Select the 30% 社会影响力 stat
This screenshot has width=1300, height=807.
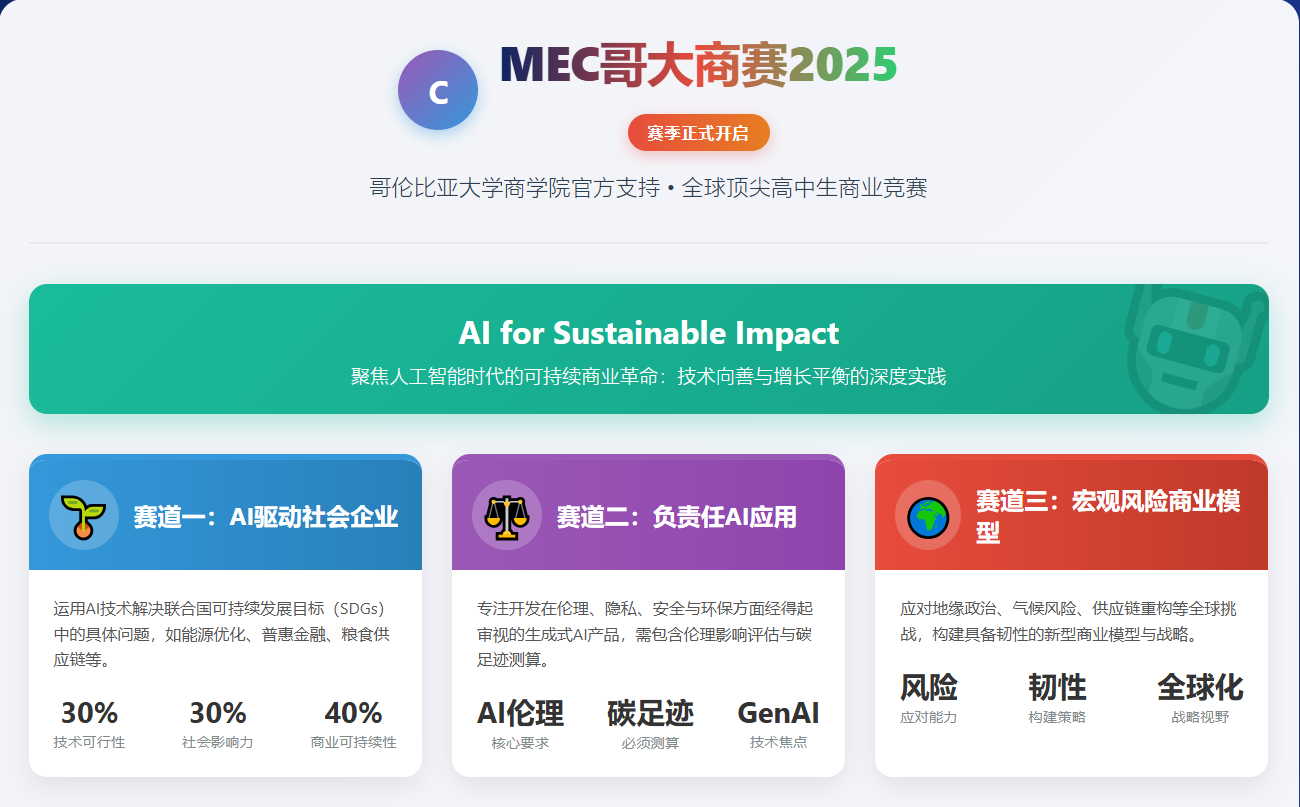(218, 724)
